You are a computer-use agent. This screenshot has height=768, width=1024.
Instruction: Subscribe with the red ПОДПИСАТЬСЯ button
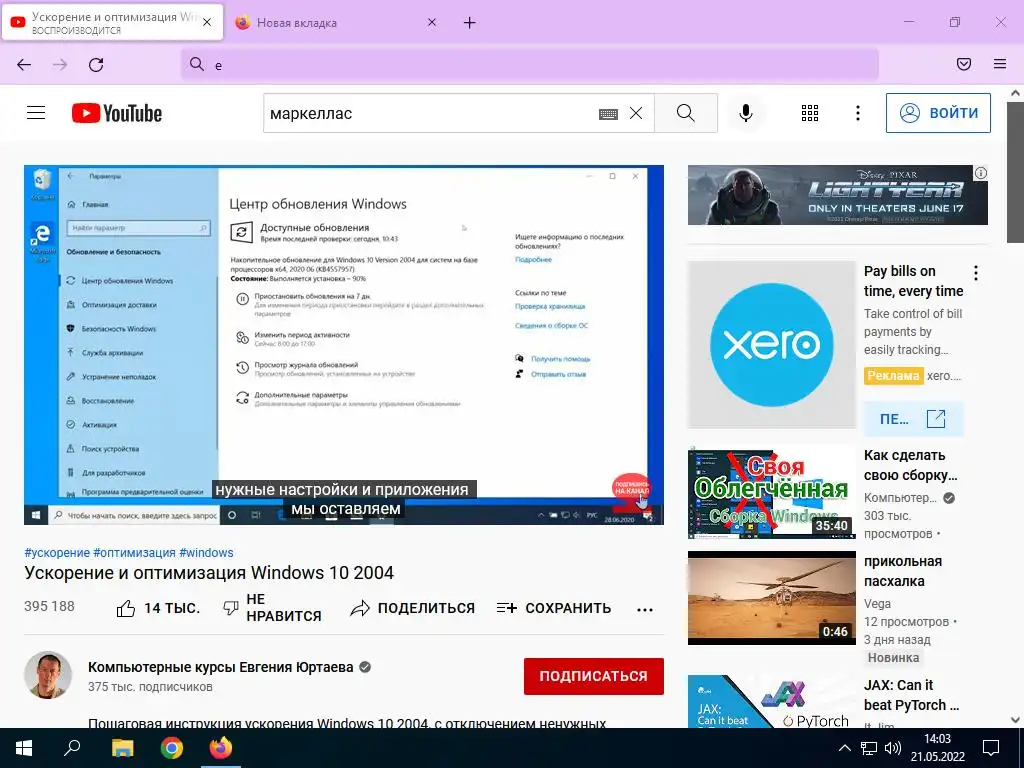click(x=594, y=676)
